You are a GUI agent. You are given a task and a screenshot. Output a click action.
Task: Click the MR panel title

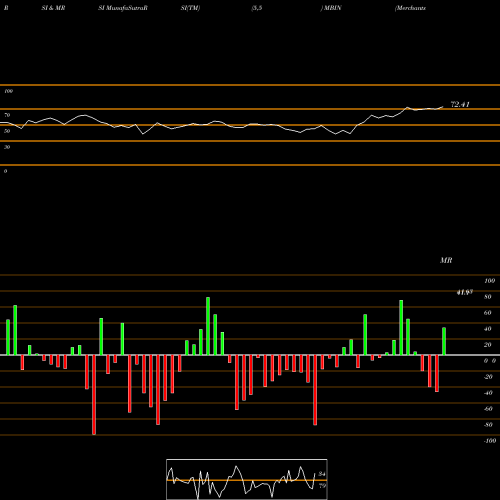click(446, 260)
